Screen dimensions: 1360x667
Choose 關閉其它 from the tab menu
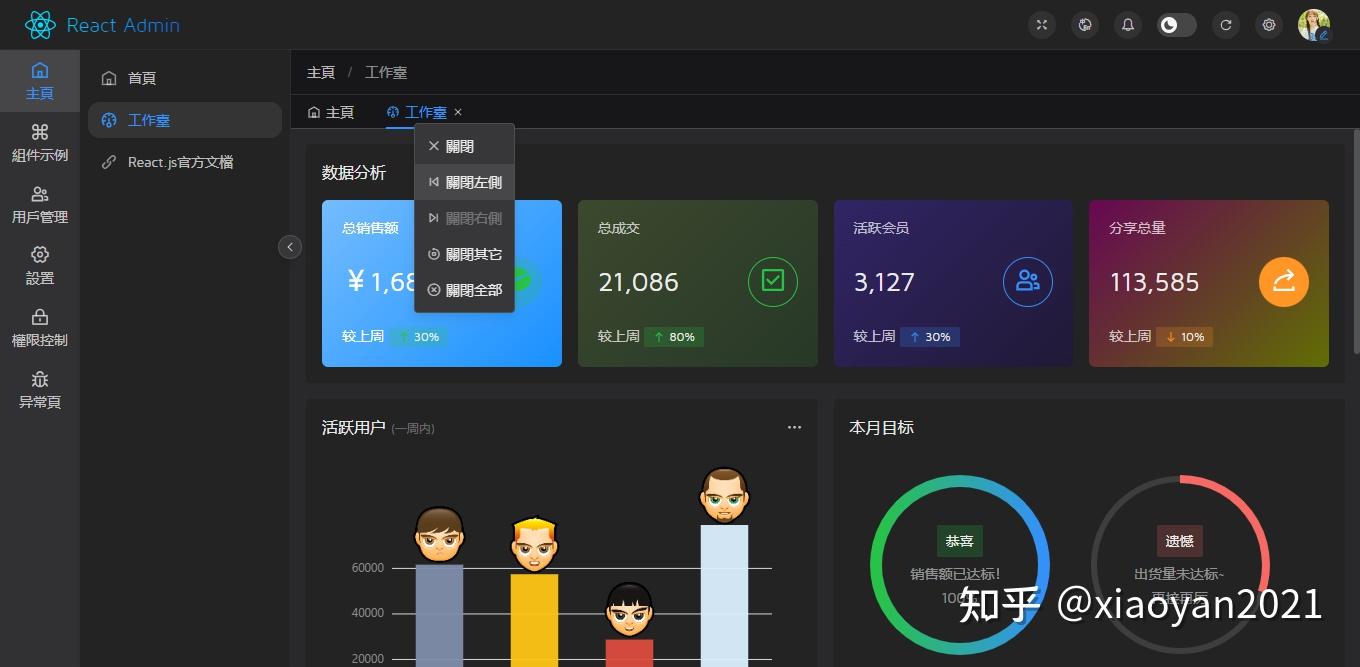(x=464, y=253)
